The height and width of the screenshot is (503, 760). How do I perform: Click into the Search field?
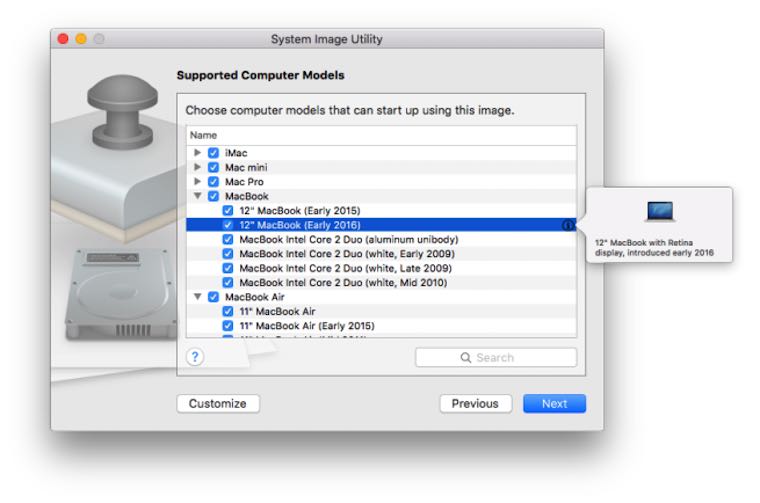(x=496, y=358)
